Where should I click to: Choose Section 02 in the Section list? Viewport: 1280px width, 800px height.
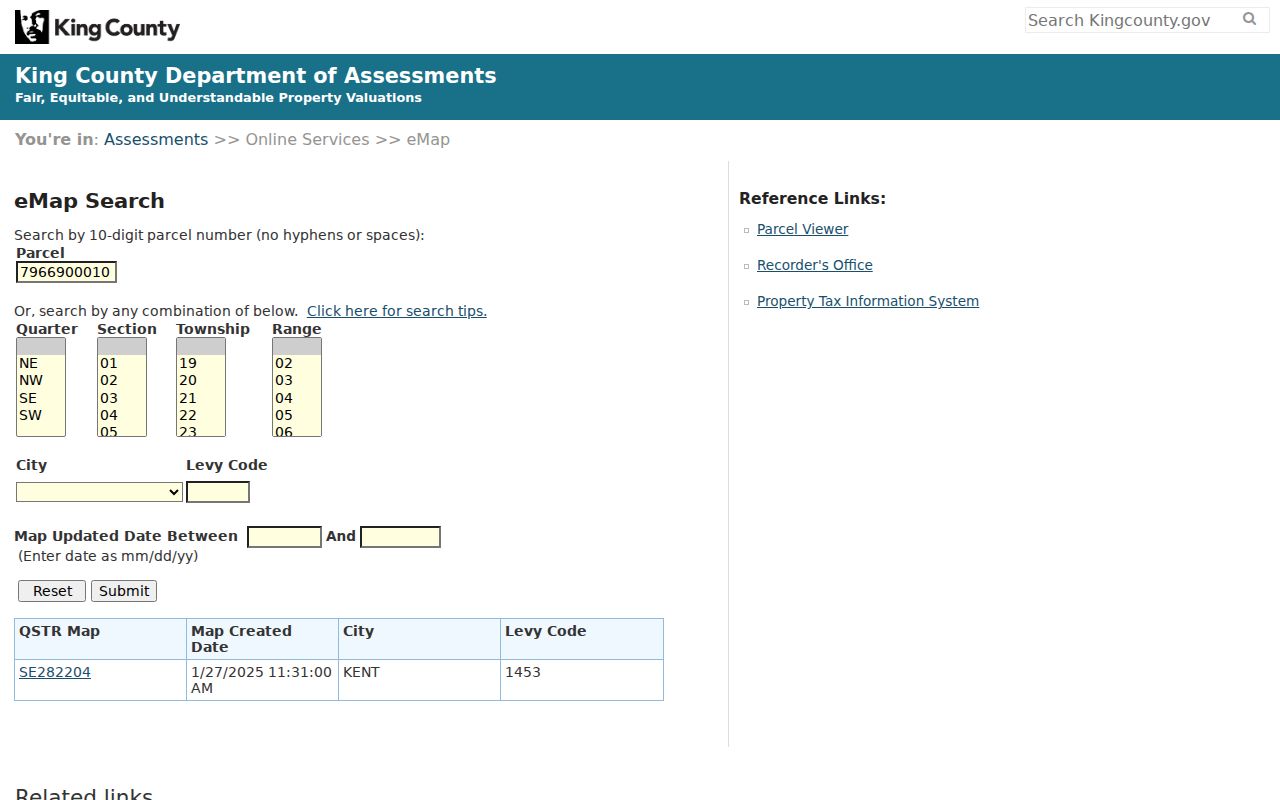click(122, 380)
